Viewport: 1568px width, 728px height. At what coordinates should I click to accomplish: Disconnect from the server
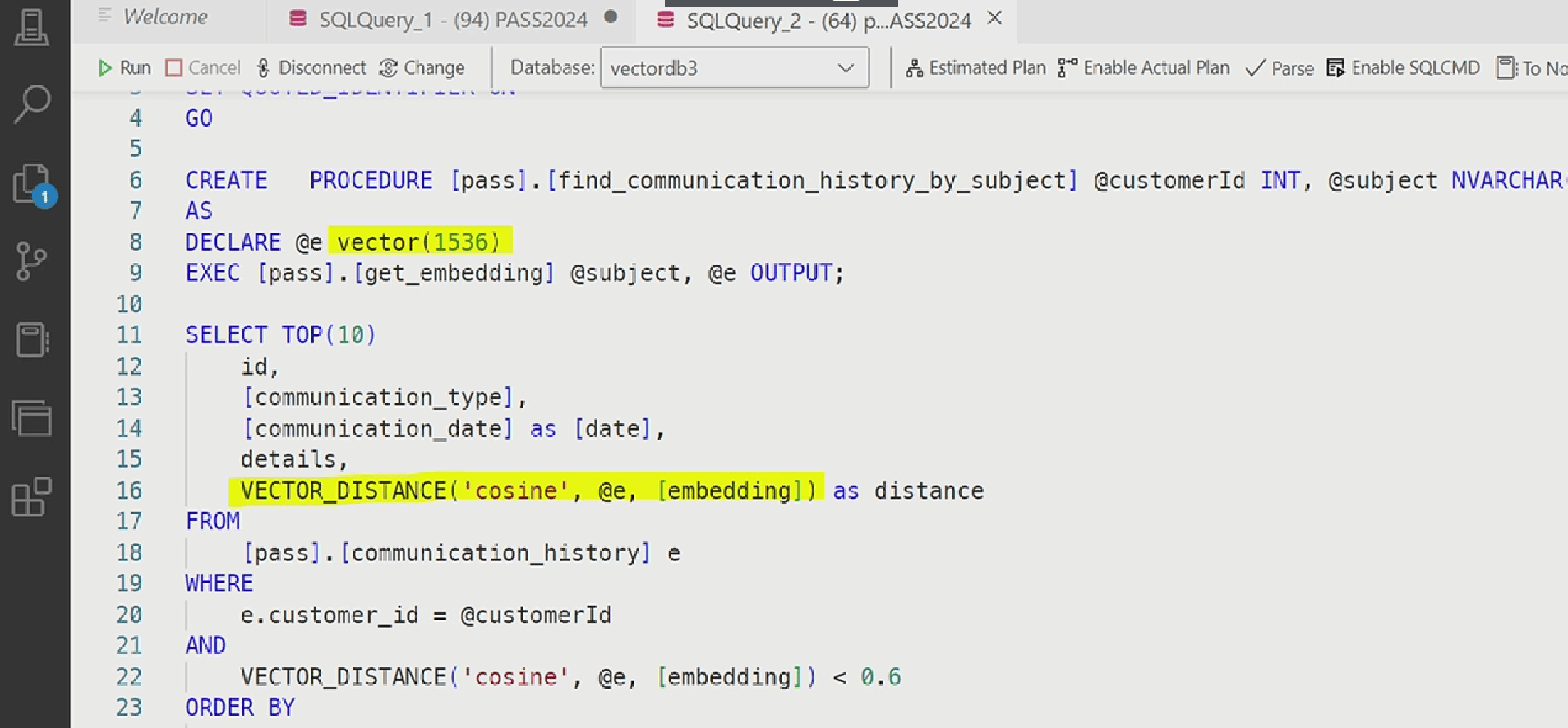(311, 68)
